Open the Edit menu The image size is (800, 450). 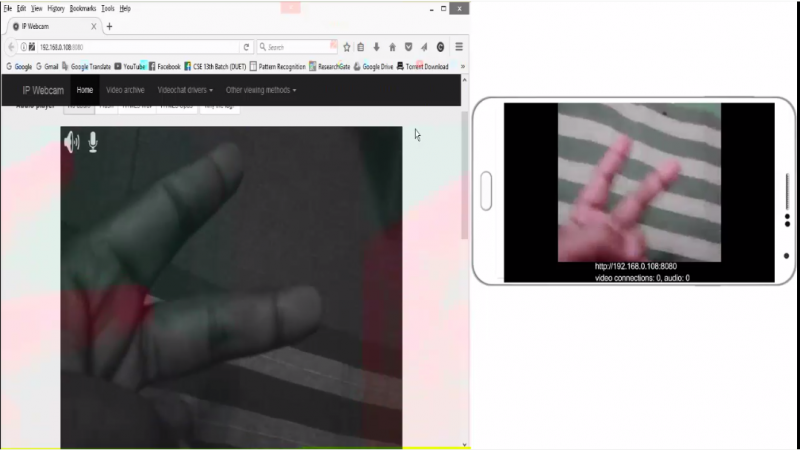pos(21,8)
